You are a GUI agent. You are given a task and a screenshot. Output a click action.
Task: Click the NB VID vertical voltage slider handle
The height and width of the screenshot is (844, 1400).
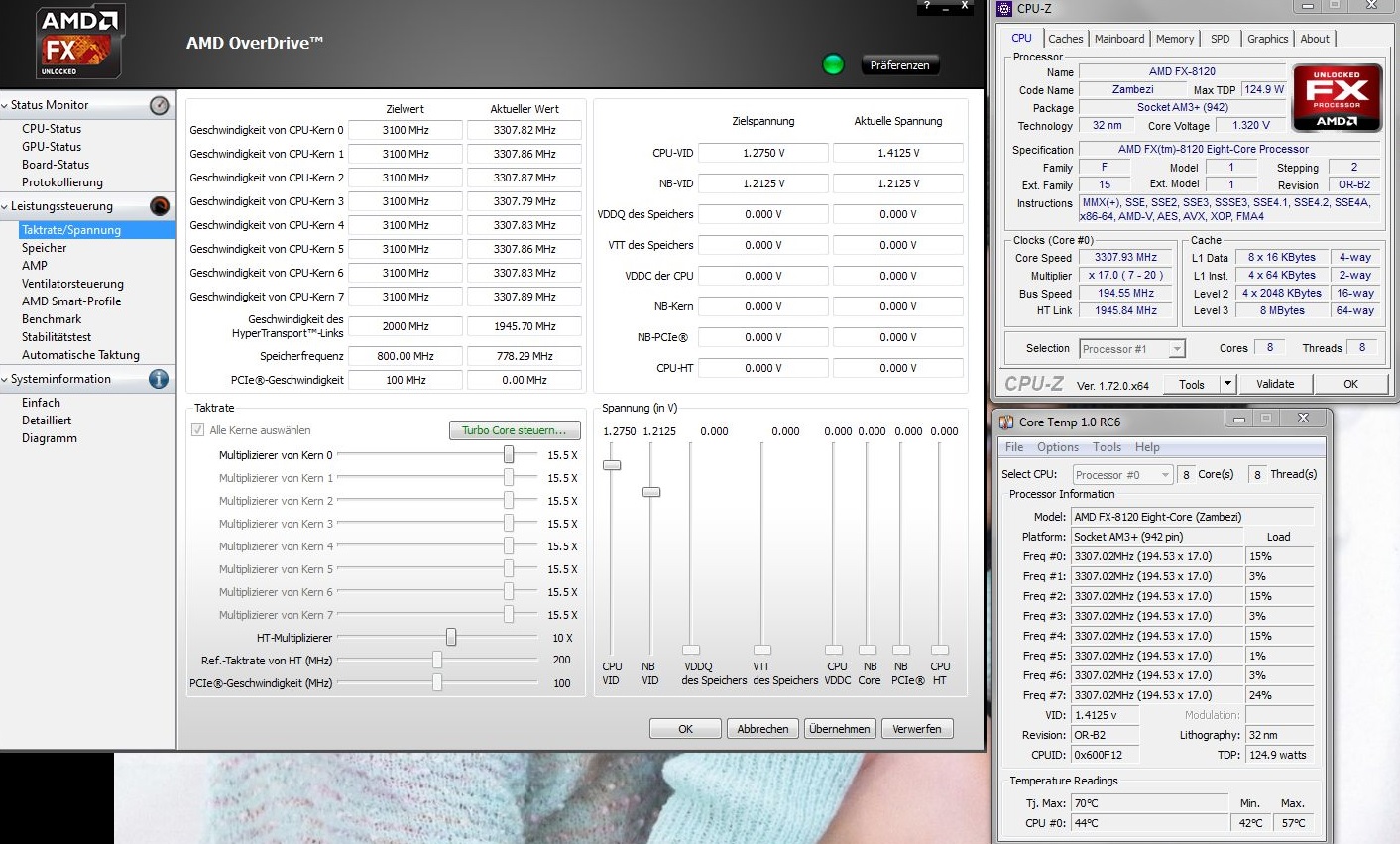click(x=650, y=492)
